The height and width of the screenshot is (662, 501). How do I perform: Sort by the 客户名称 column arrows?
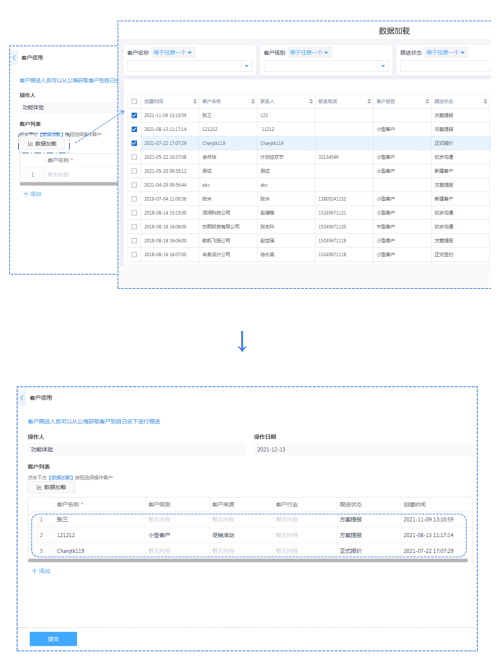pyautogui.click(x=253, y=101)
